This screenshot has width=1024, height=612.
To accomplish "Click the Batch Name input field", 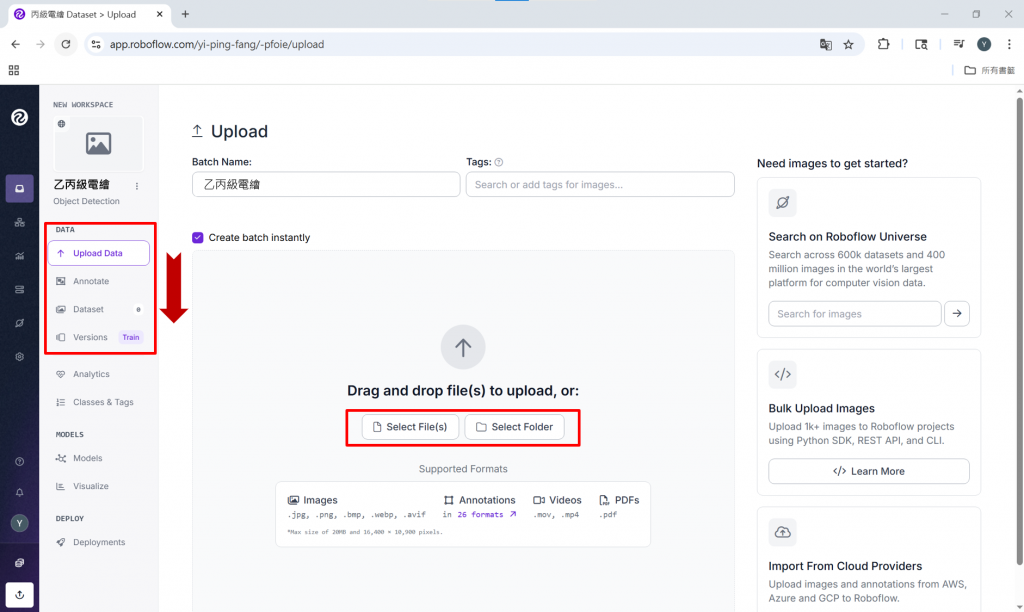I will pos(326,185).
